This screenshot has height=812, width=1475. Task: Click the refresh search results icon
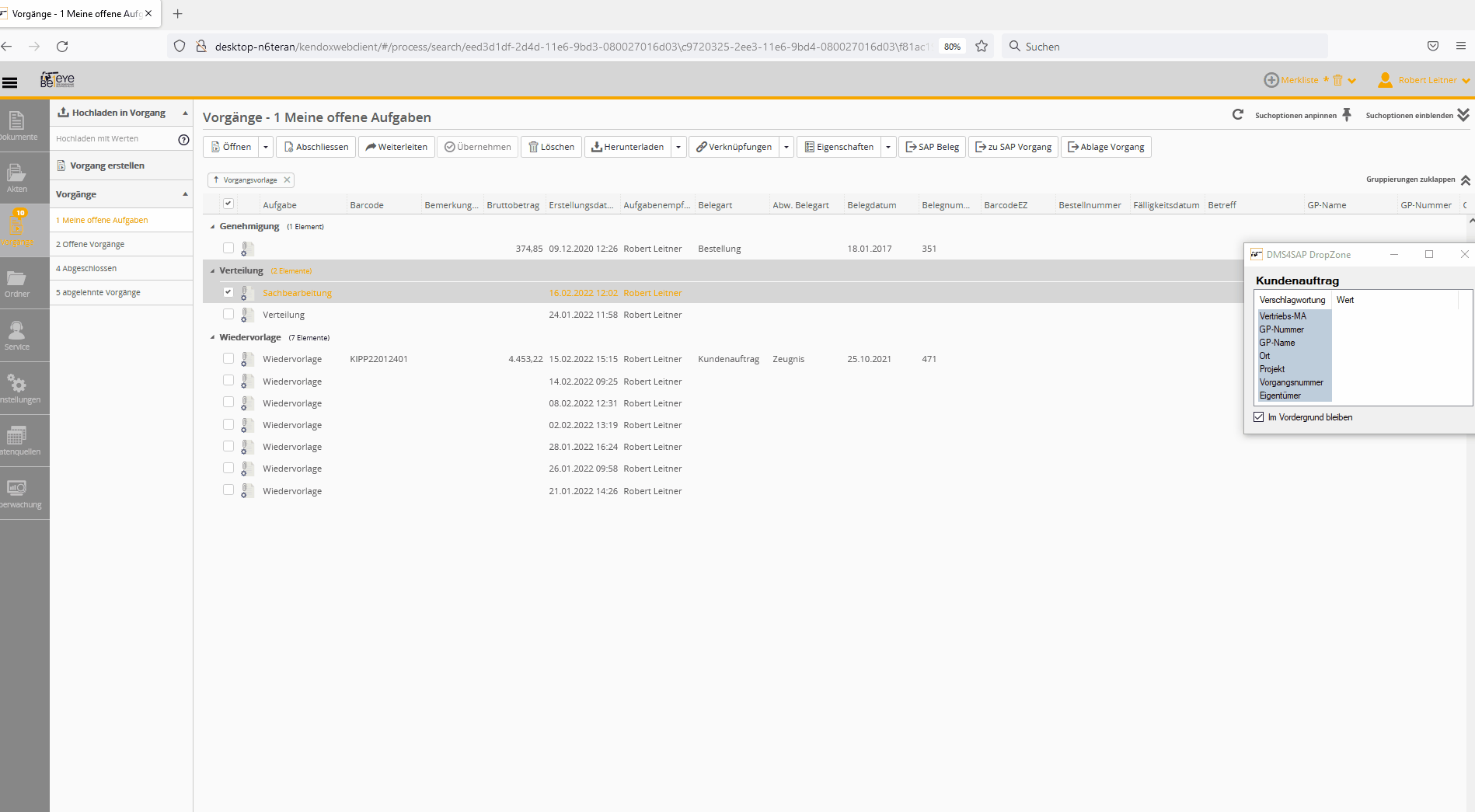click(1238, 115)
